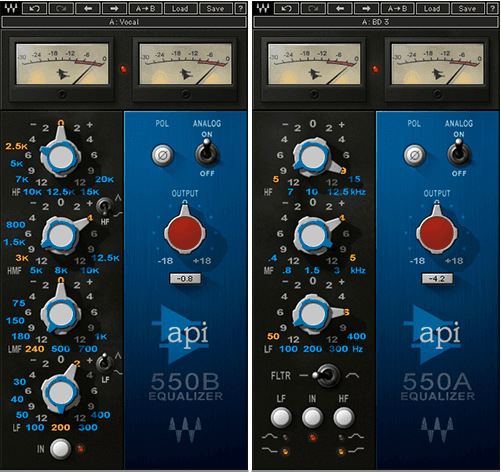Click the left VU meter on 550B
Viewport: 501px width, 472px height.
[62, 63]
